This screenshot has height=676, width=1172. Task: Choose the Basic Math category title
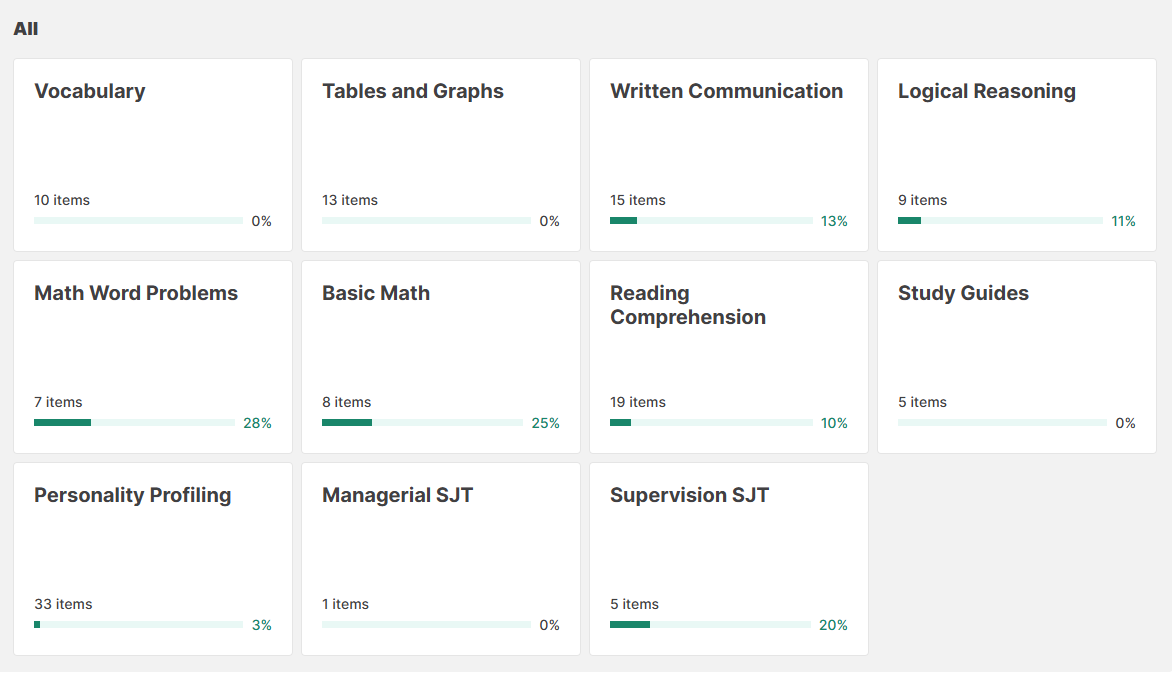pyautogui.click(x=376, y=293)
